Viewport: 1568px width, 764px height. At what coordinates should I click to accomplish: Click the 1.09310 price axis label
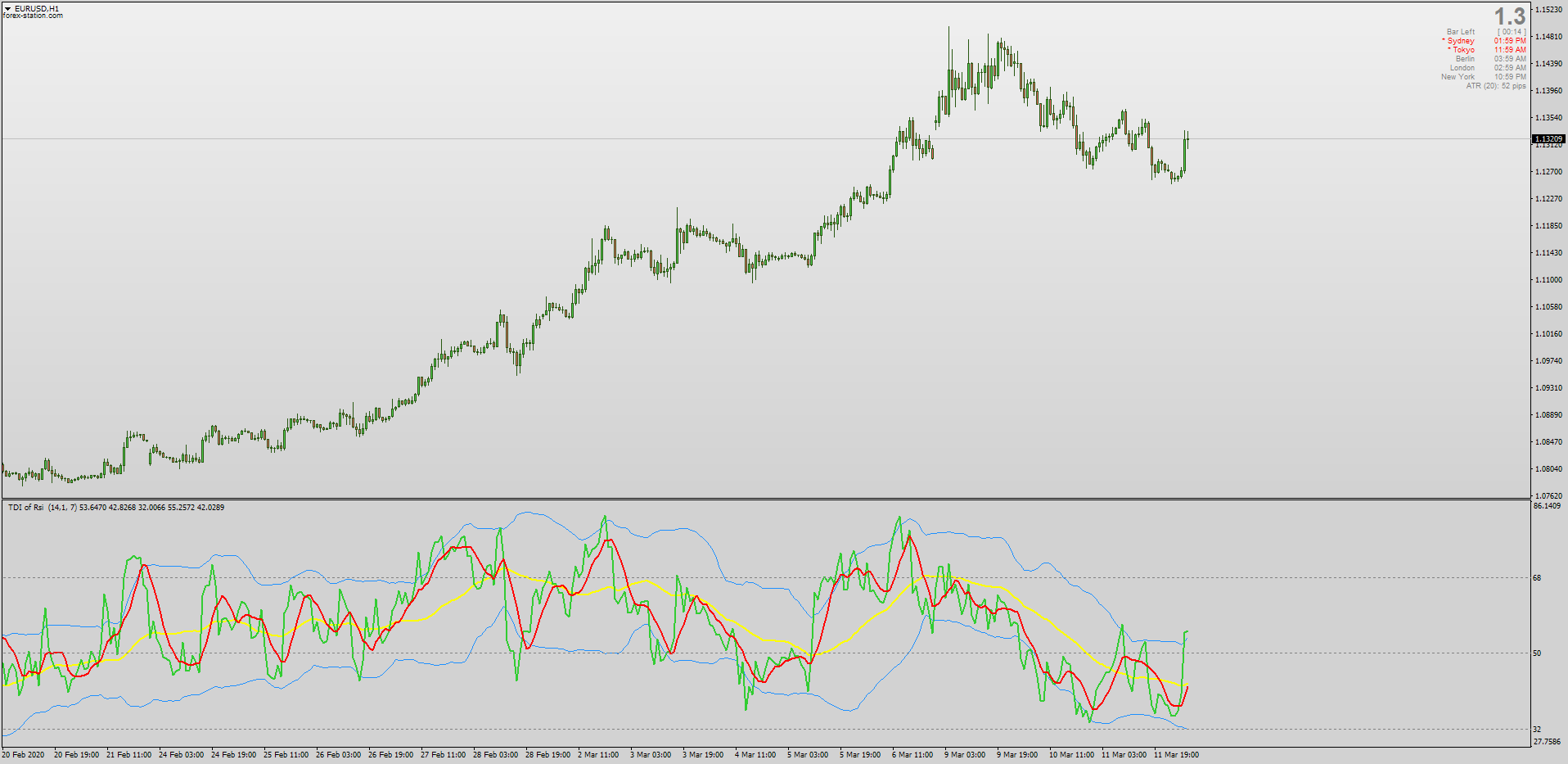click(1548, 388)
